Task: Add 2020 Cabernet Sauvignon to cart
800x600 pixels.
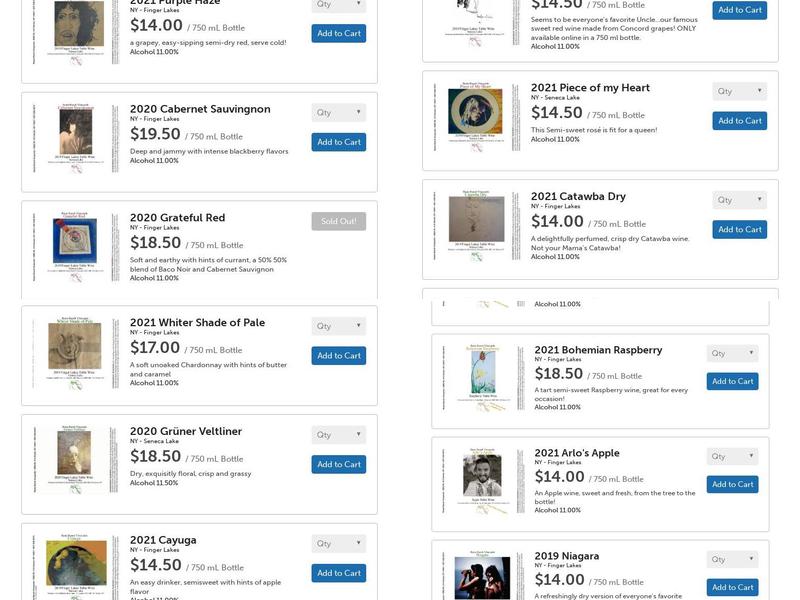Action: tap(338, 142)
